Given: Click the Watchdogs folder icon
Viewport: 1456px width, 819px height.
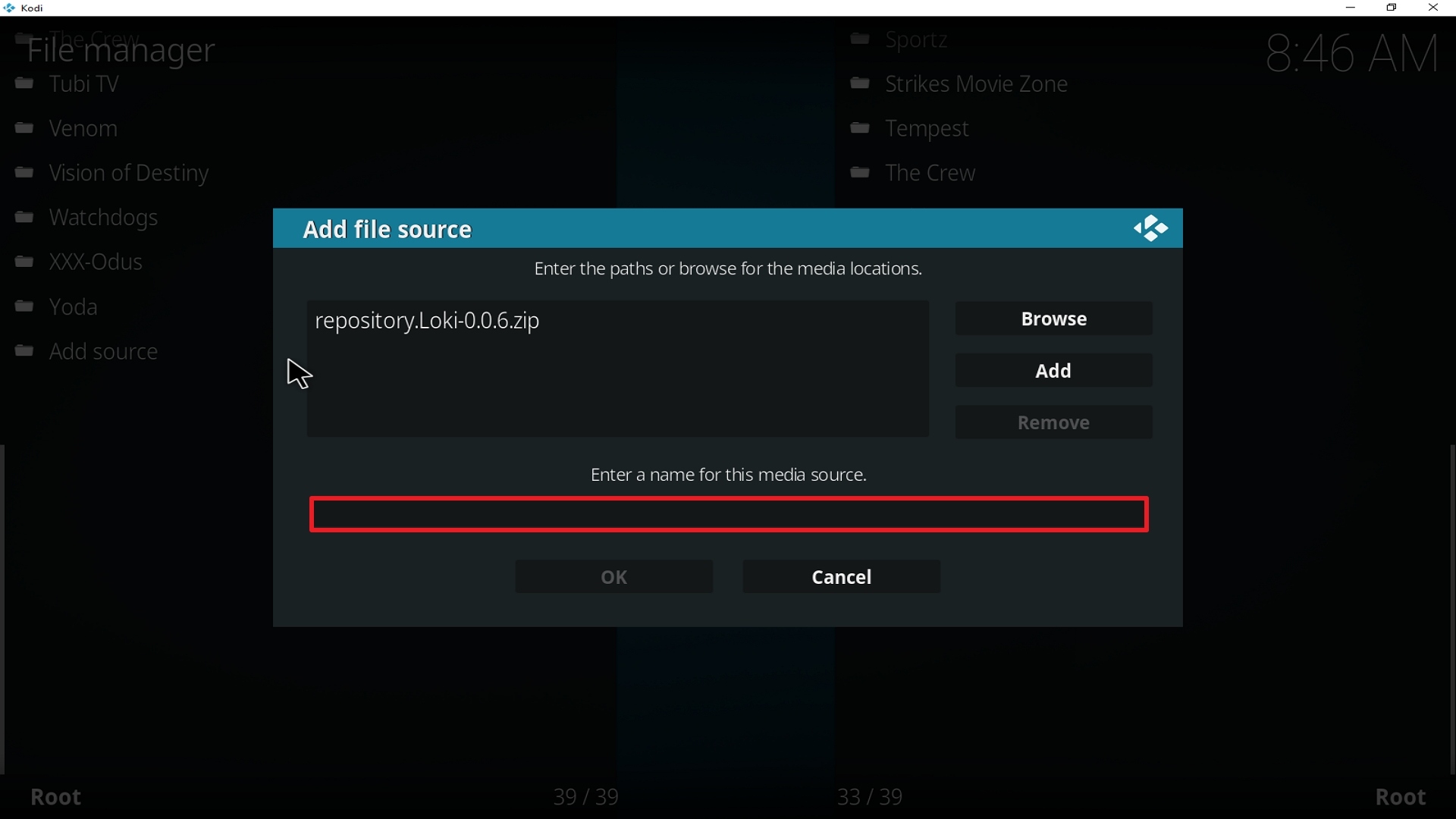Looking at the screenshot, I should click(x=25, y=218).
